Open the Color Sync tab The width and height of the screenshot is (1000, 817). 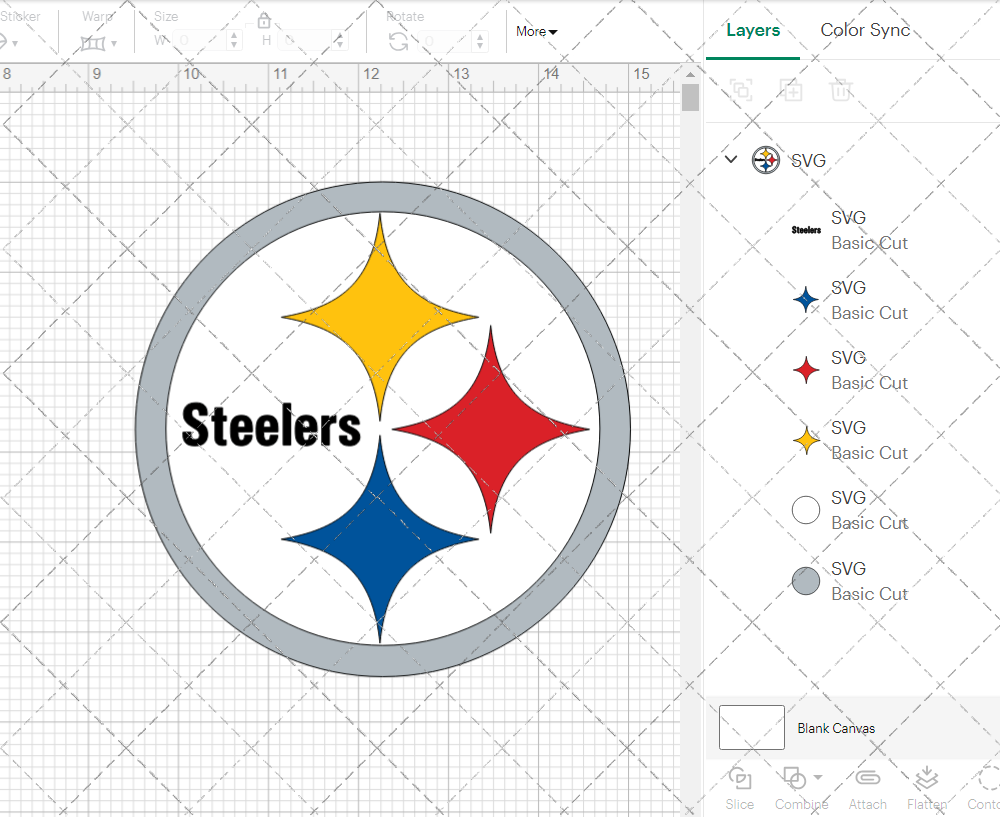coord(865,30)
